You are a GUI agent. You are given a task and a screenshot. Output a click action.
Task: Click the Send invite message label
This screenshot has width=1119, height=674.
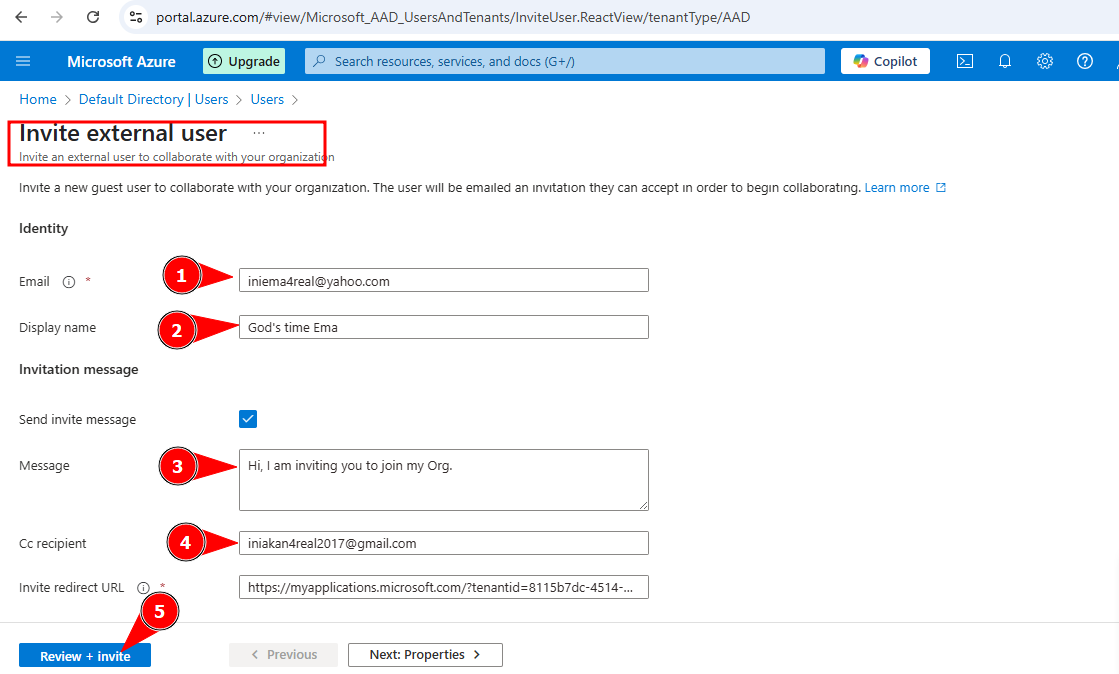point(77,420)
